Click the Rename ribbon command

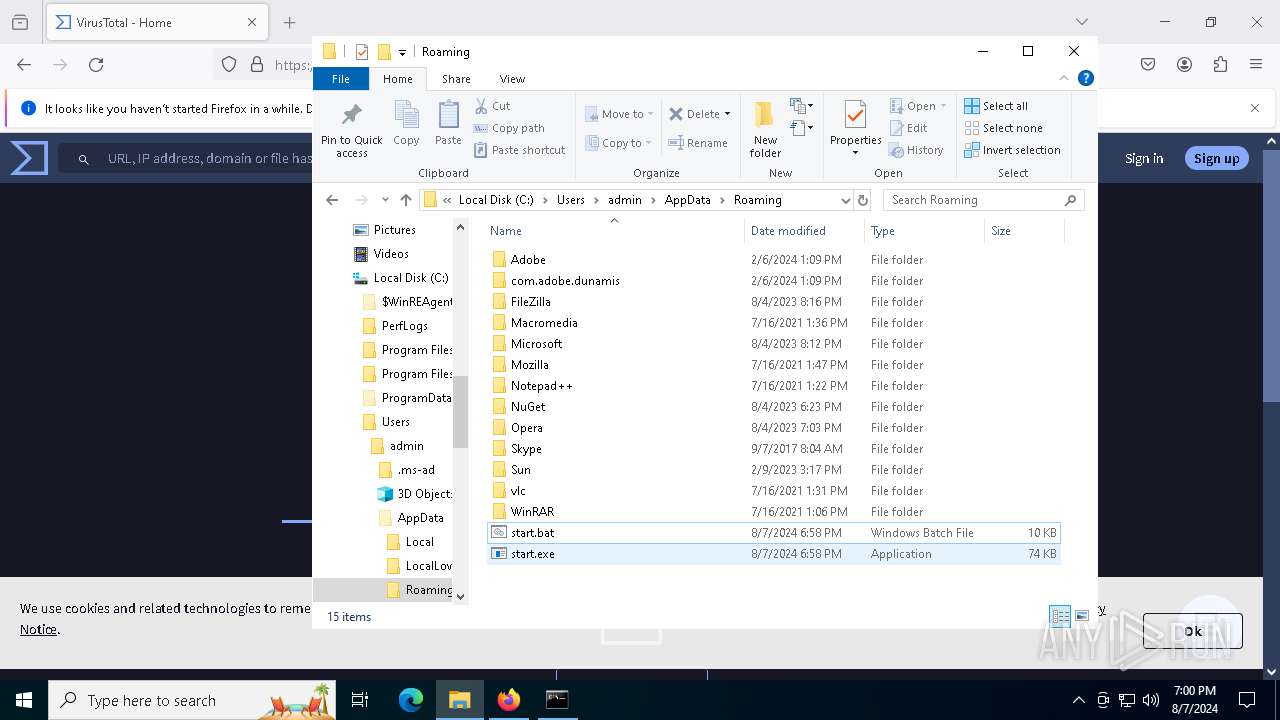[698, 143]
